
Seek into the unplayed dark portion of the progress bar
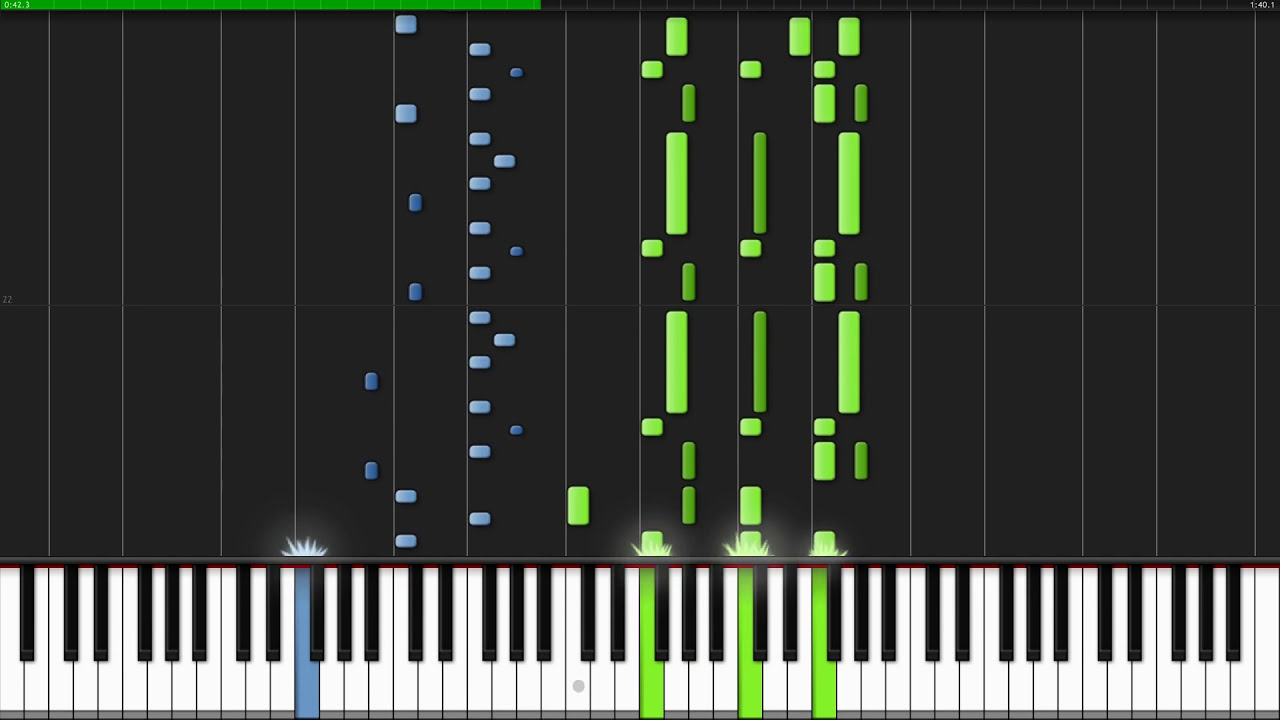pos(910,5)
